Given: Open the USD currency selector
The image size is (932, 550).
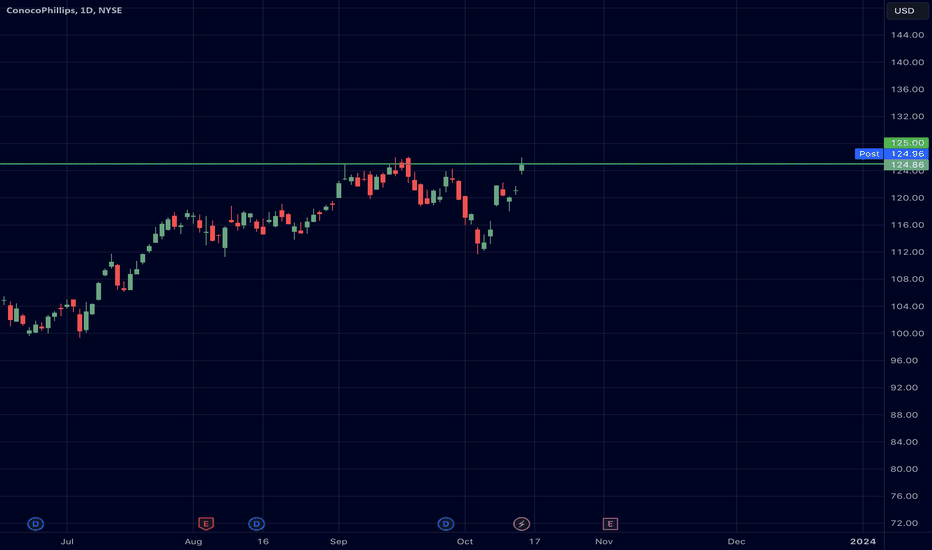Looking at the screenshot, I should click(x=905, y=11).
